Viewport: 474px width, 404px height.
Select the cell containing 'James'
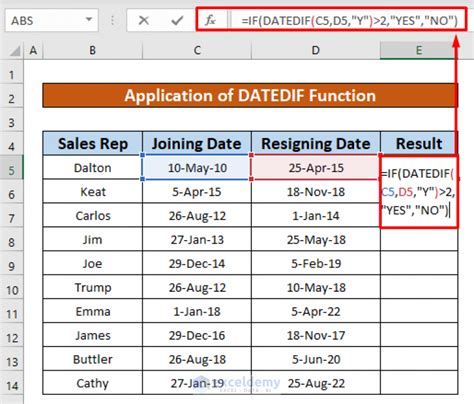pos(93,335)
